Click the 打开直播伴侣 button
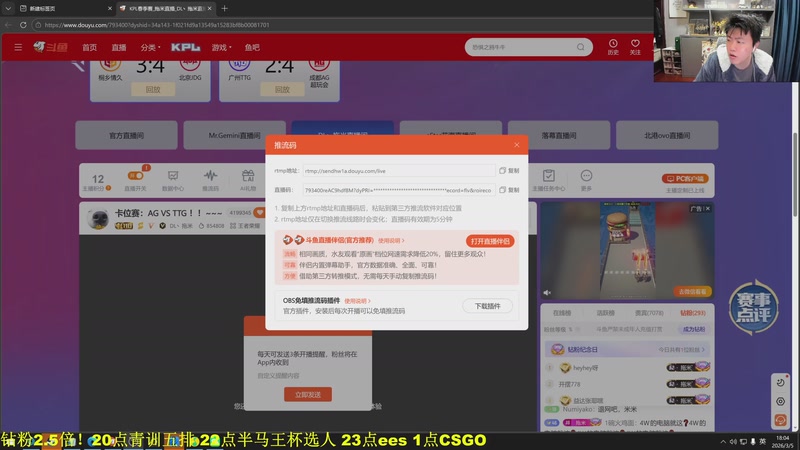800x450 pixels. pos(490,241)
